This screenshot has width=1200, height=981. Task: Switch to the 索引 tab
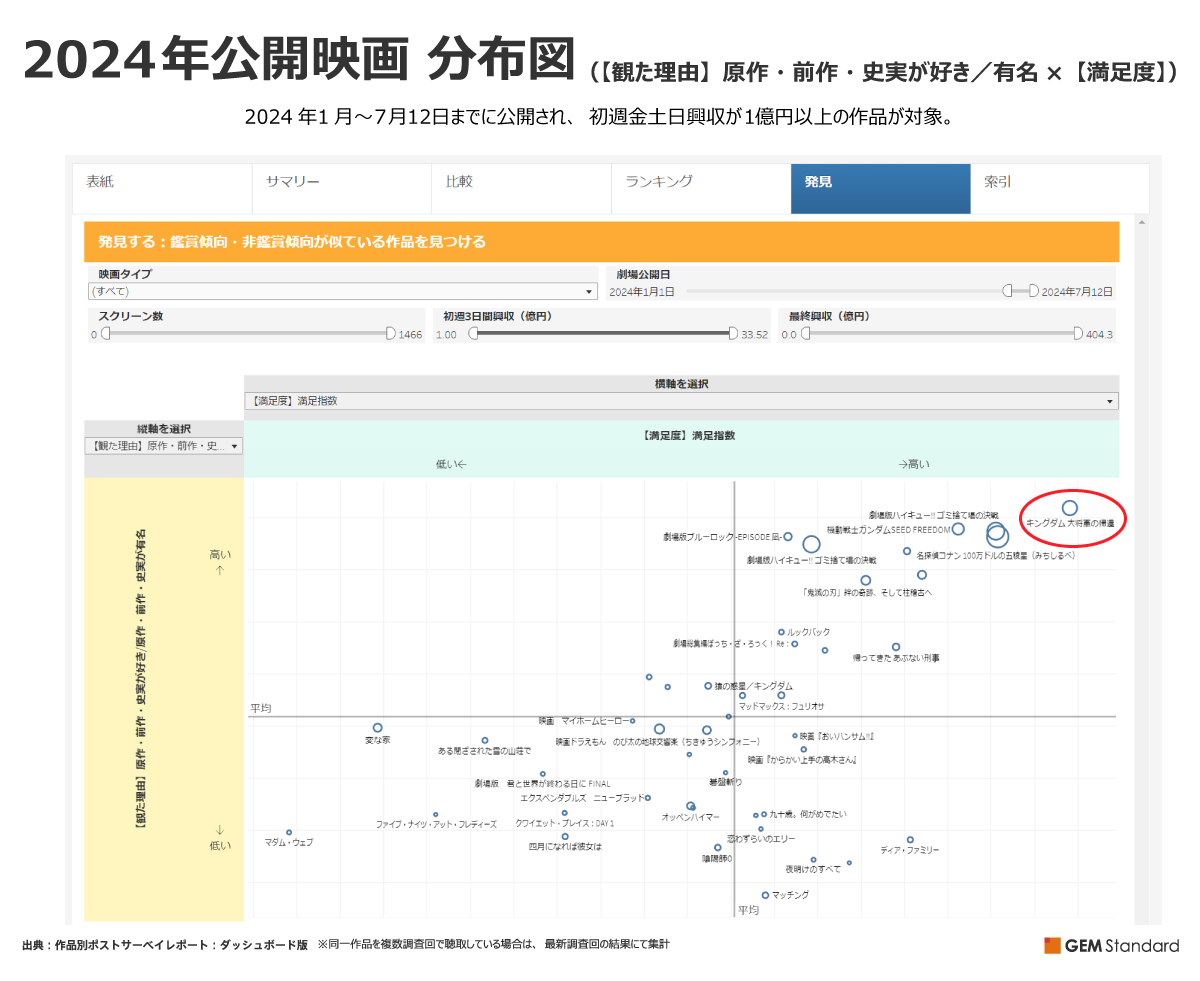[x=1060, y=188]
